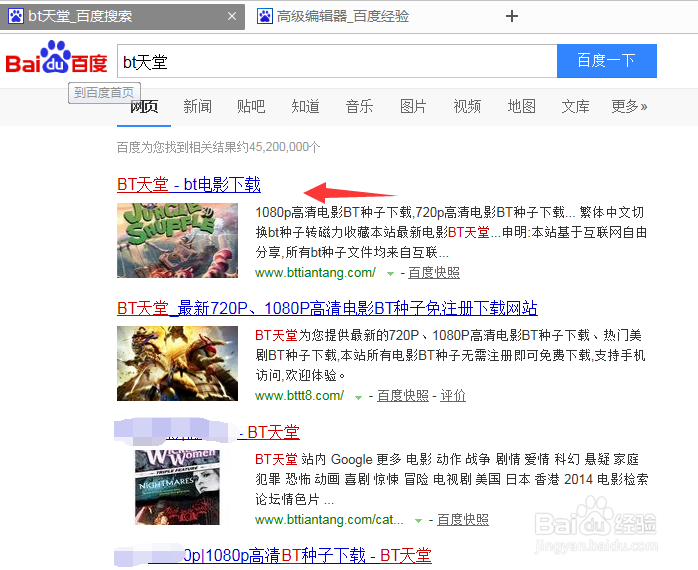Open the 文库 search category
This screenshot has width=698, height=570.
point(575,107)
